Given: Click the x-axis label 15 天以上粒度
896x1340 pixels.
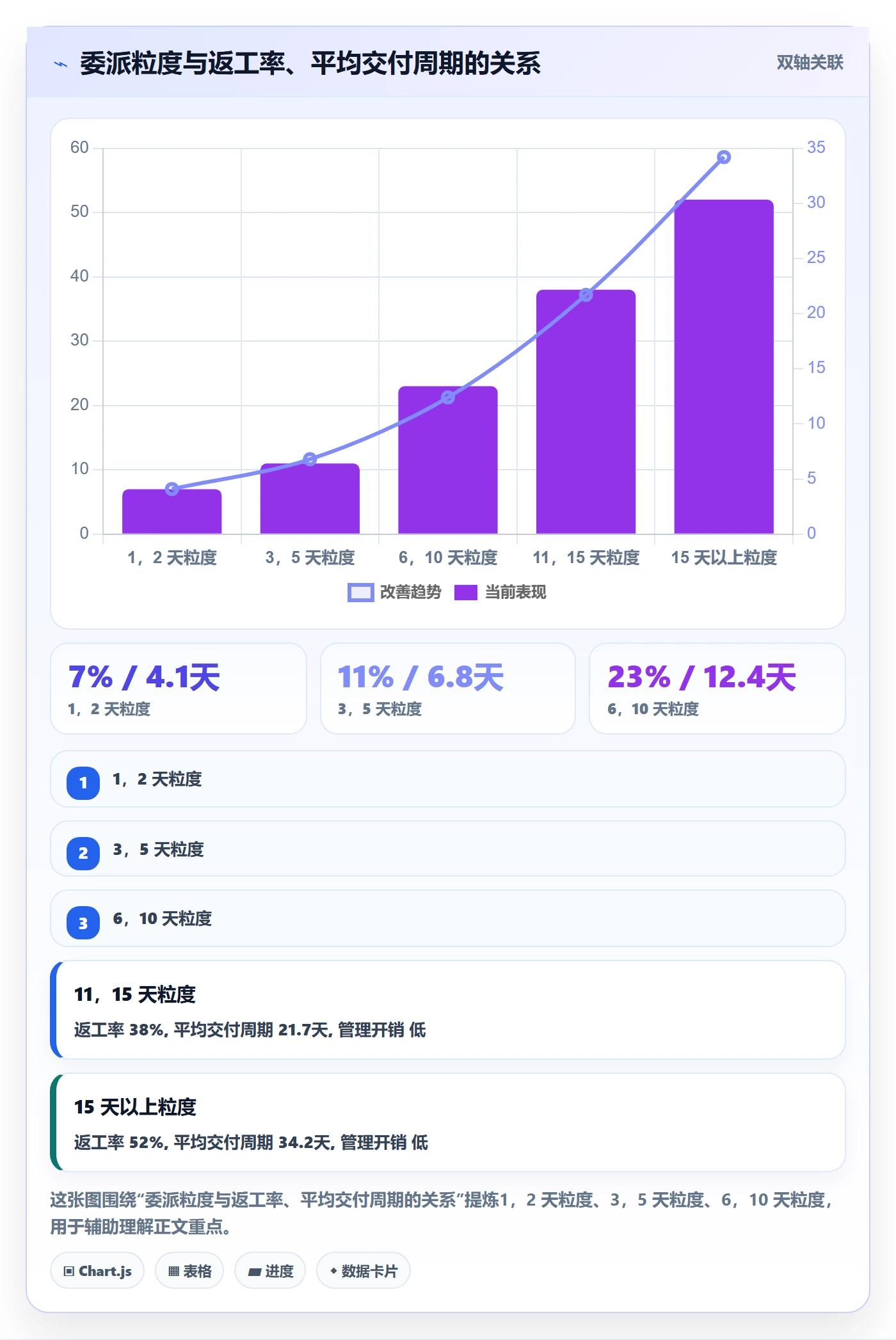Looking at the screenshot, I should click(724, 558).
